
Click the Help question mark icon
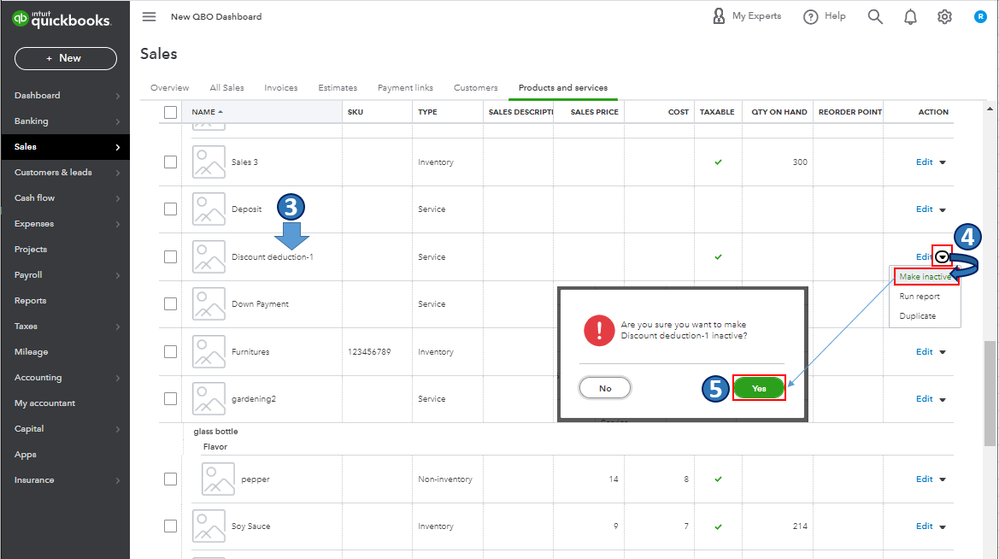[811, 17]
